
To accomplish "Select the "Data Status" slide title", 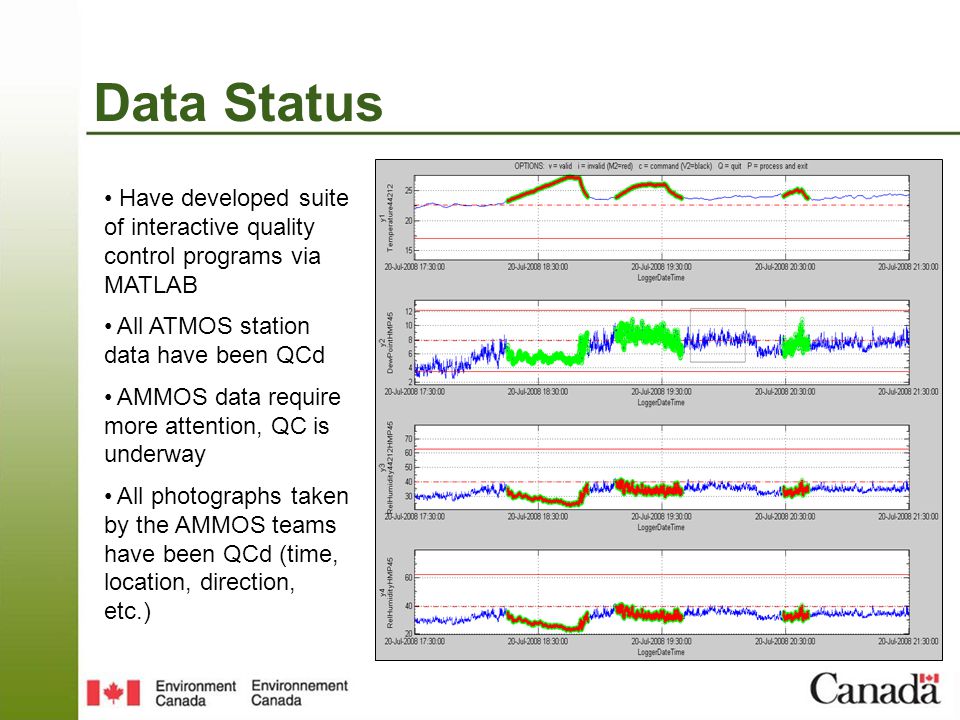I will pyautogui.click(x=239, y=102).
